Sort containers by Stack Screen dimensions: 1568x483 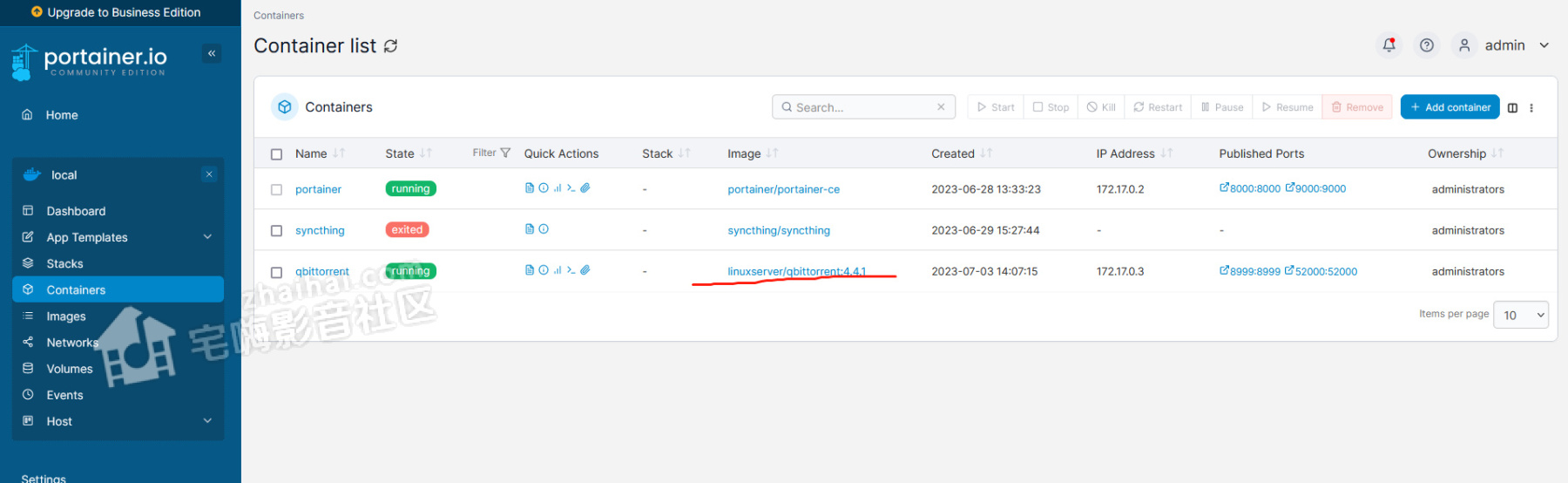click(666, 153)
